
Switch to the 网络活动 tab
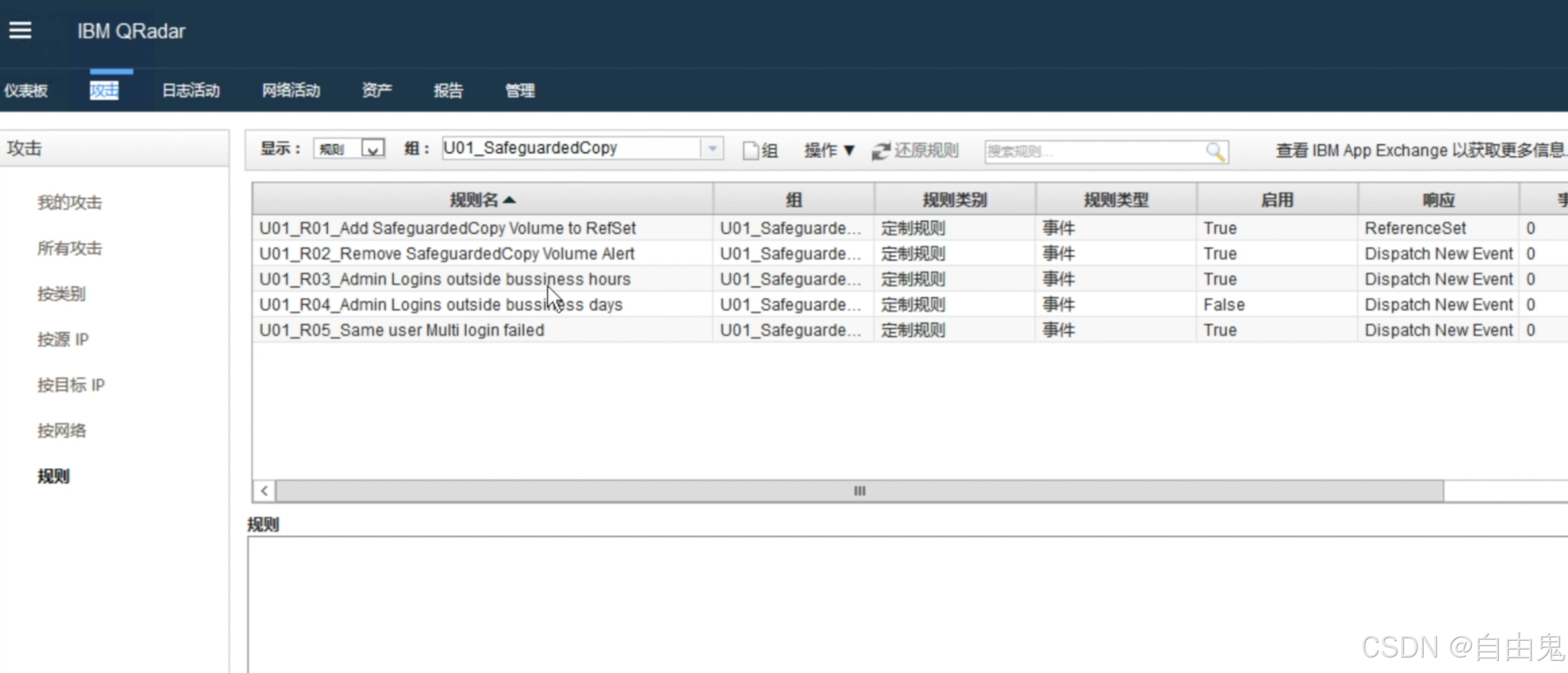(x=291, y=91)
